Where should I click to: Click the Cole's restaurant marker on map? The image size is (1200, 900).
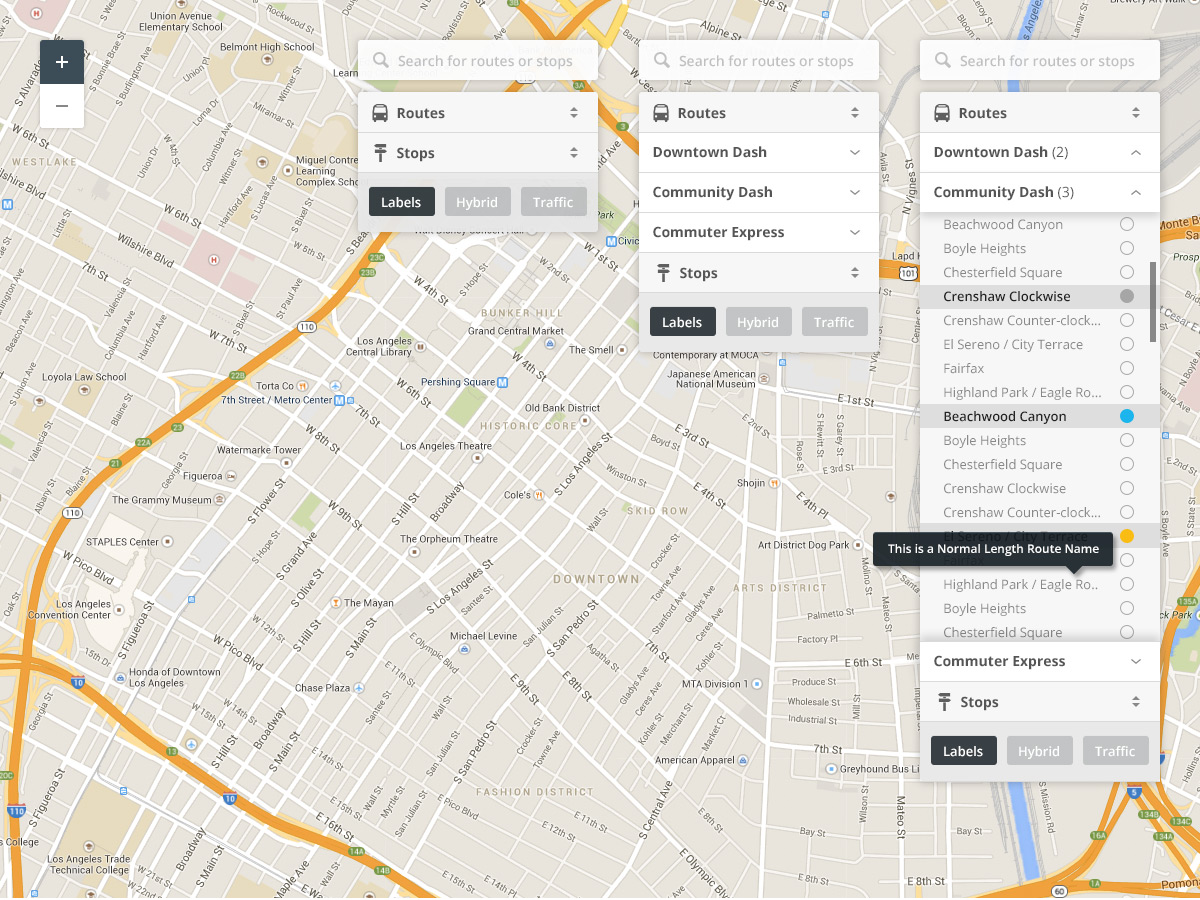click(x=539, y=495)
